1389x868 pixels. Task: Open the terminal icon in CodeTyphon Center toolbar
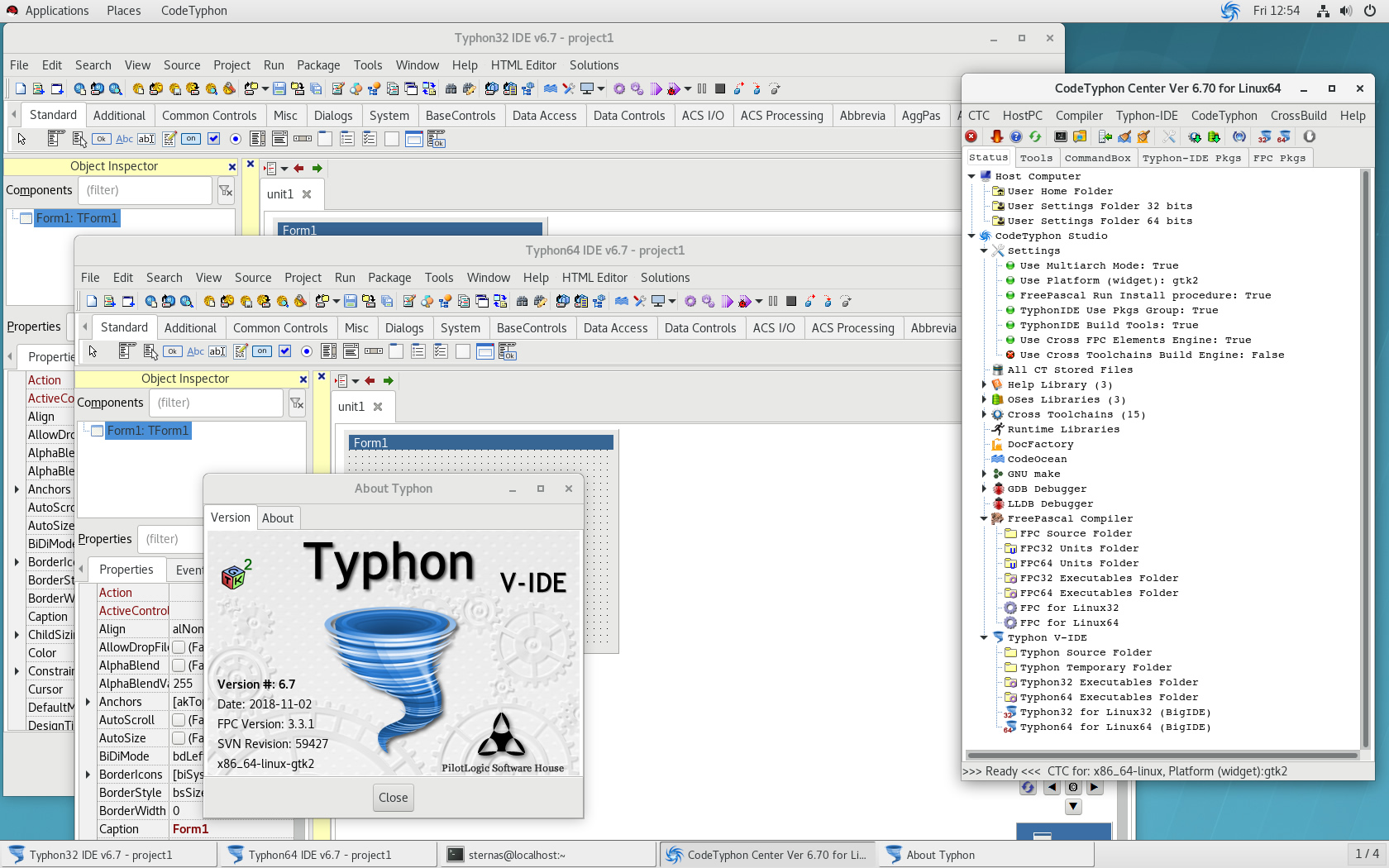1061,137
